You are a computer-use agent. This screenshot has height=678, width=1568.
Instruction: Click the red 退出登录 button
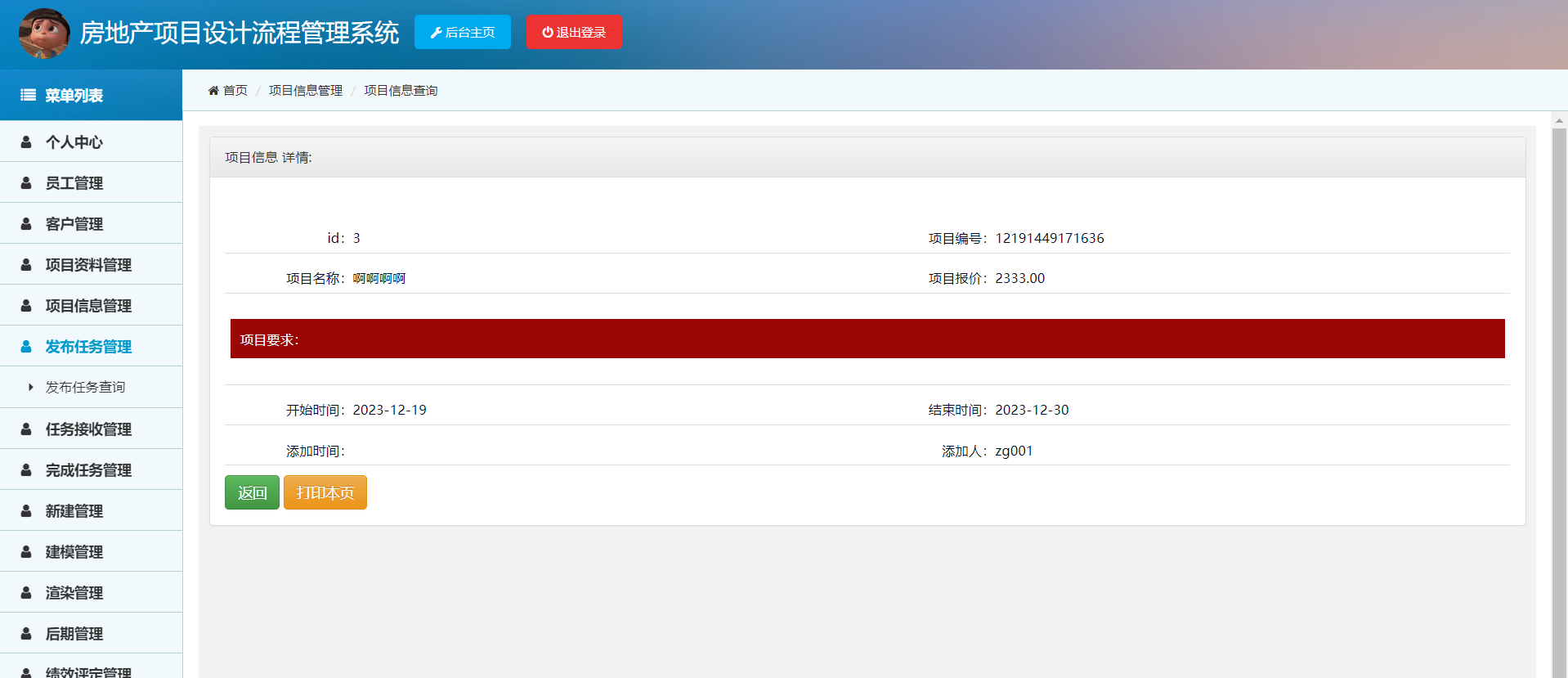tap(574, 32)
